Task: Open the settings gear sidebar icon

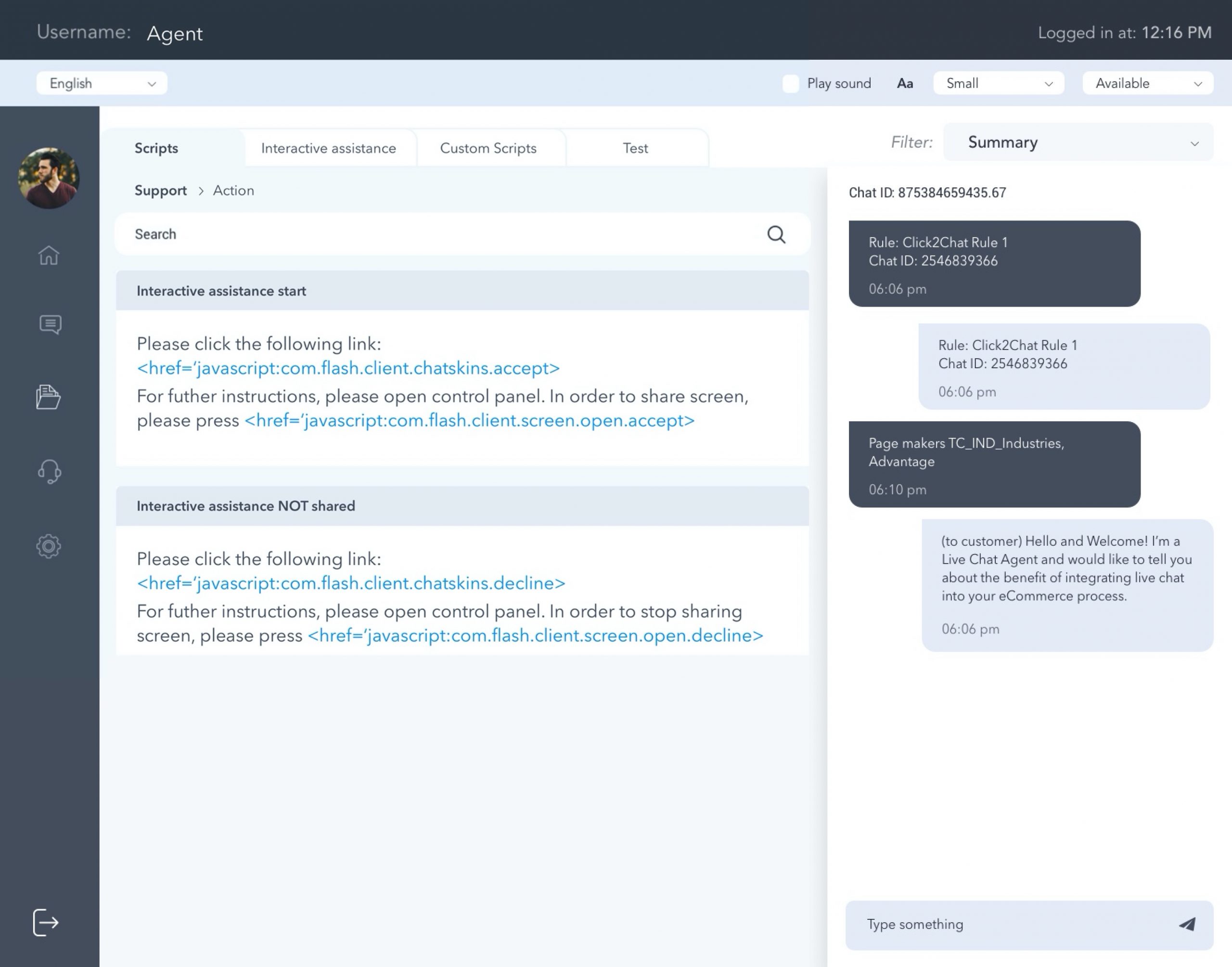Action: (x=49, y=546)
